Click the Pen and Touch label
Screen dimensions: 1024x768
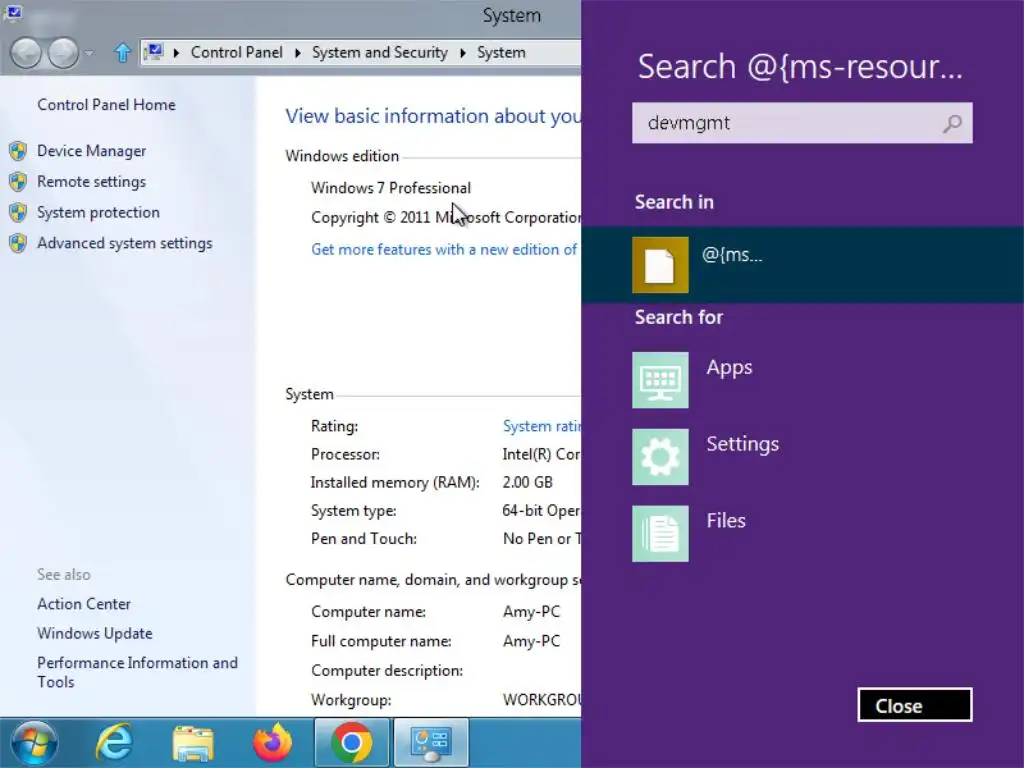click(x=364, y=539)
